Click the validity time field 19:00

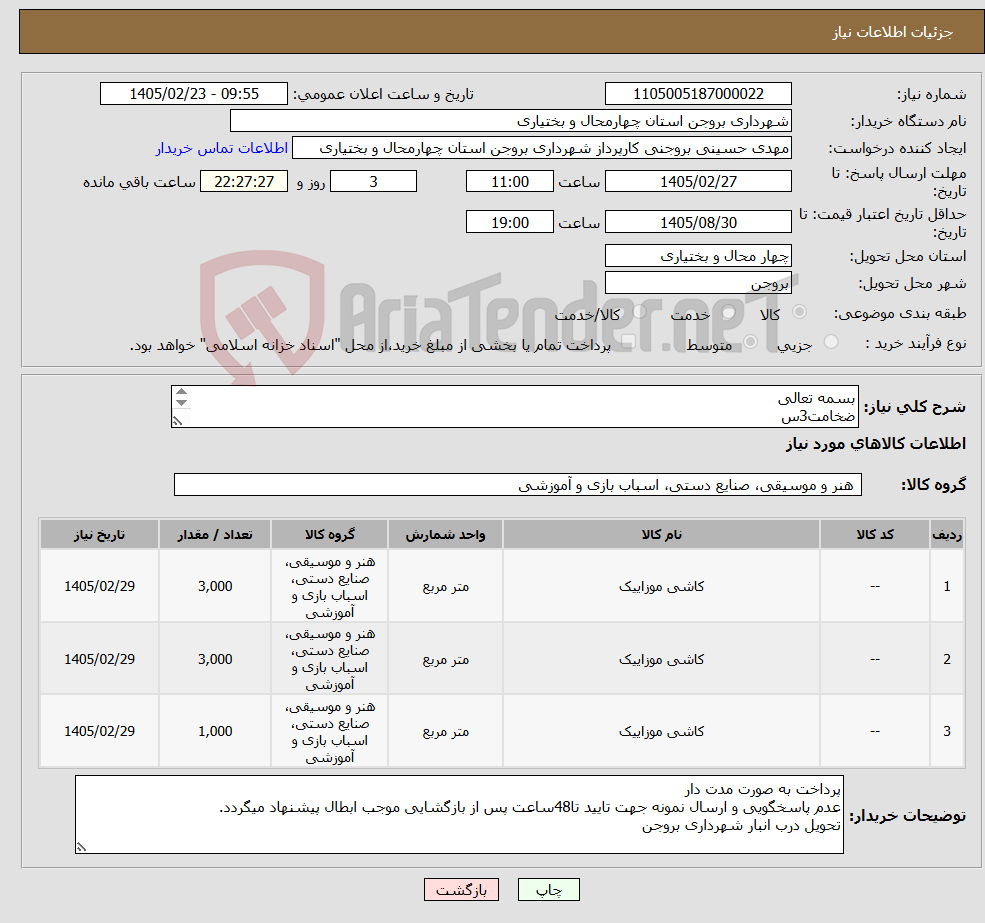509,222
